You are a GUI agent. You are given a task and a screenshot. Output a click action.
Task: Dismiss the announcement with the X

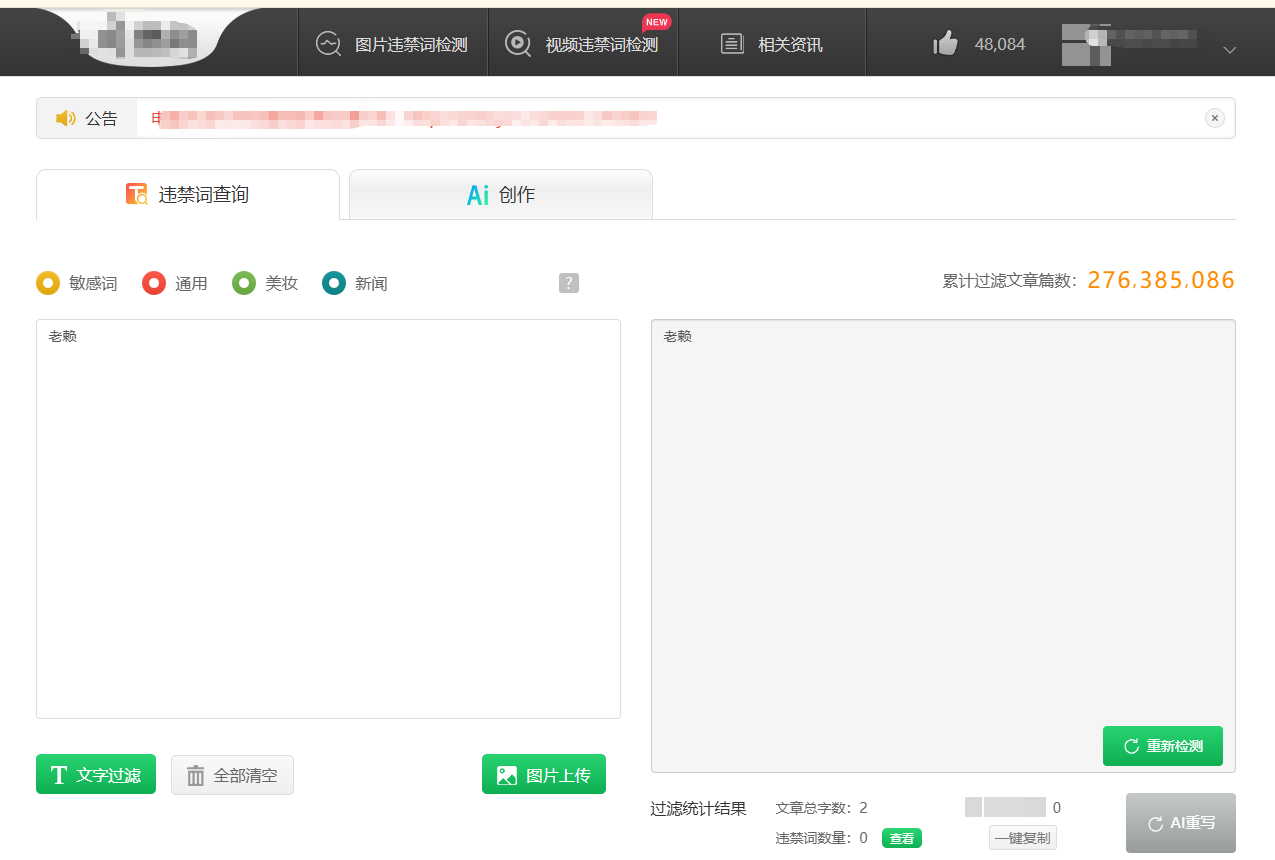pos(1215,117)
